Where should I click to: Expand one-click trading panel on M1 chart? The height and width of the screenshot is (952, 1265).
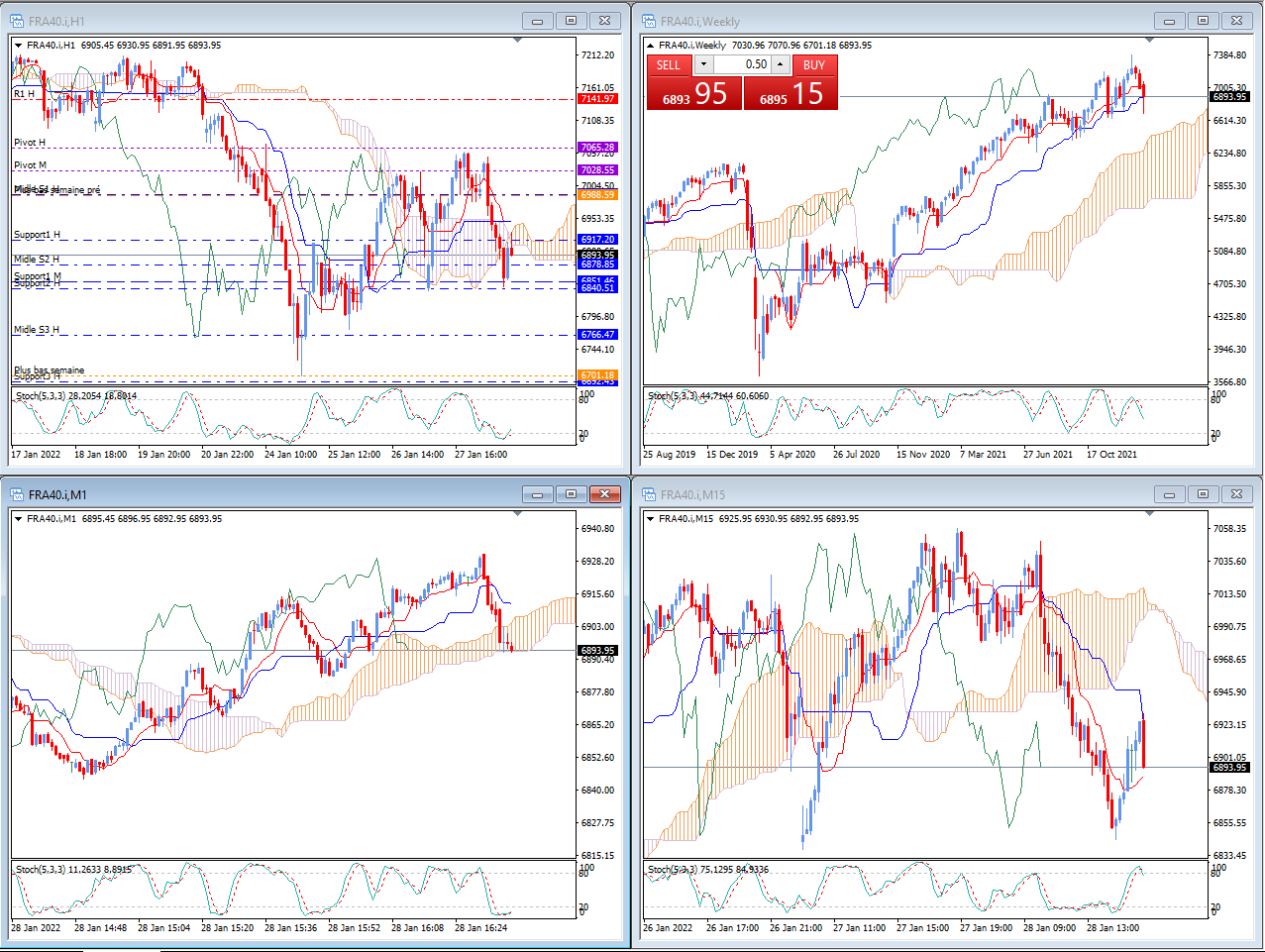[18, 519]
